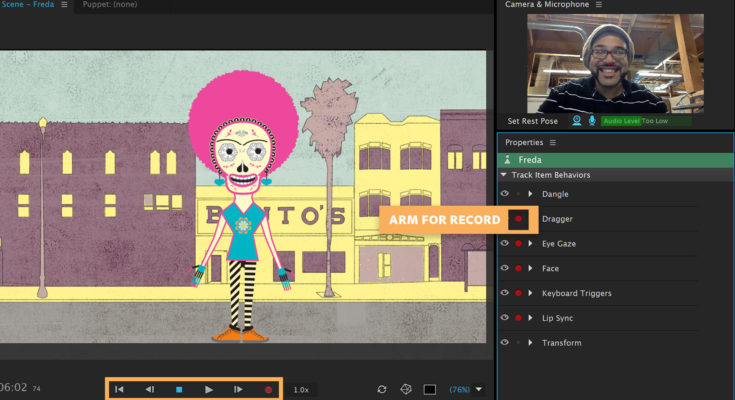735x400 pixels.
Task: Disarm the Eye Gaze behavior red record dot
Action: point(518,243)
